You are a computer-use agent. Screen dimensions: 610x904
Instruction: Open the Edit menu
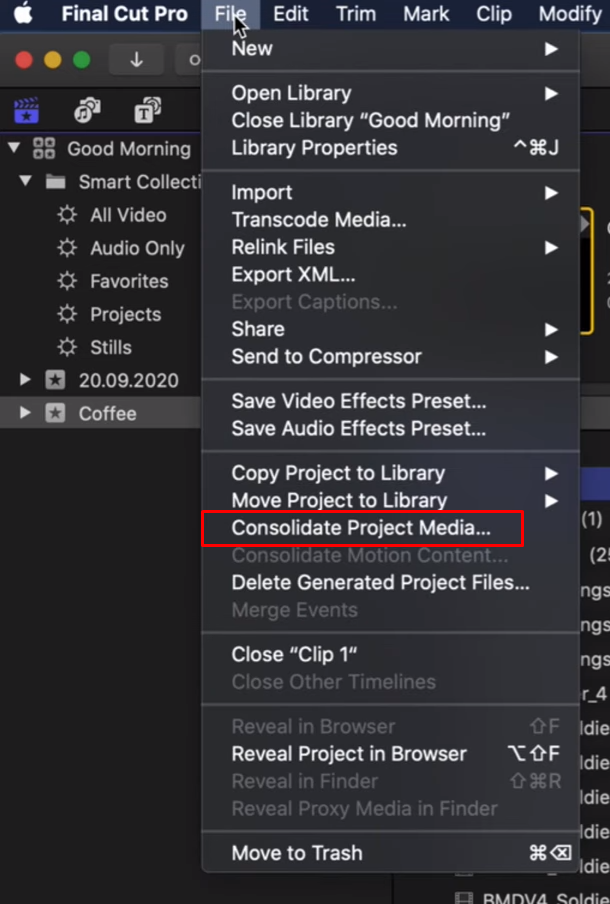click(291, 13)
